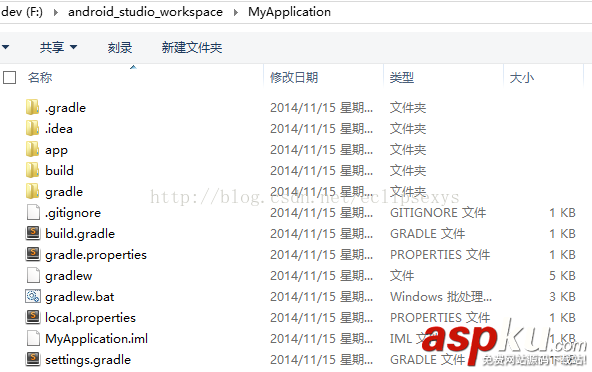Select the .gitignore file name
Image resolution: width=592 pixels, height=372 pixels.
tap(73, 213)
